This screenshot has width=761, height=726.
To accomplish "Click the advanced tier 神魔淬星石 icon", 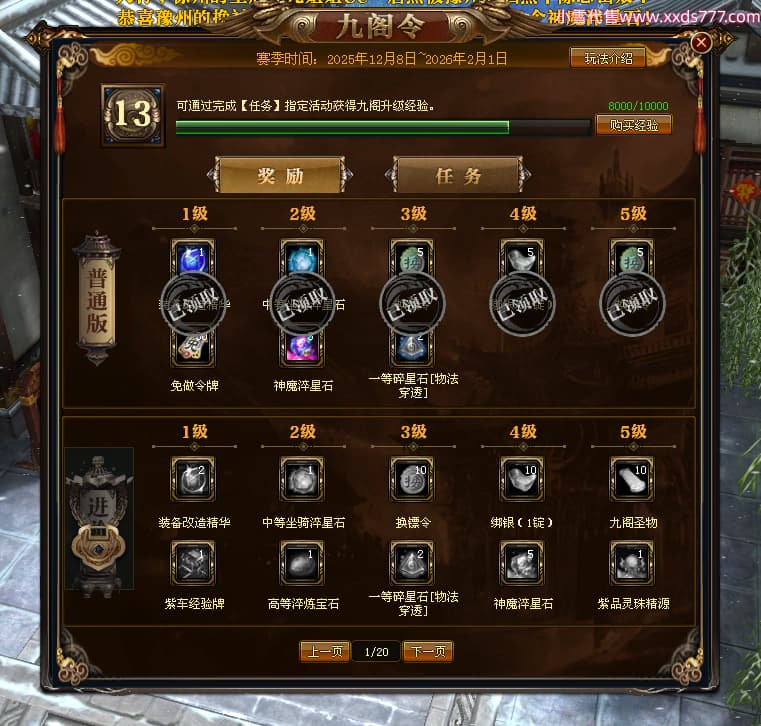I will click(522, 563).
